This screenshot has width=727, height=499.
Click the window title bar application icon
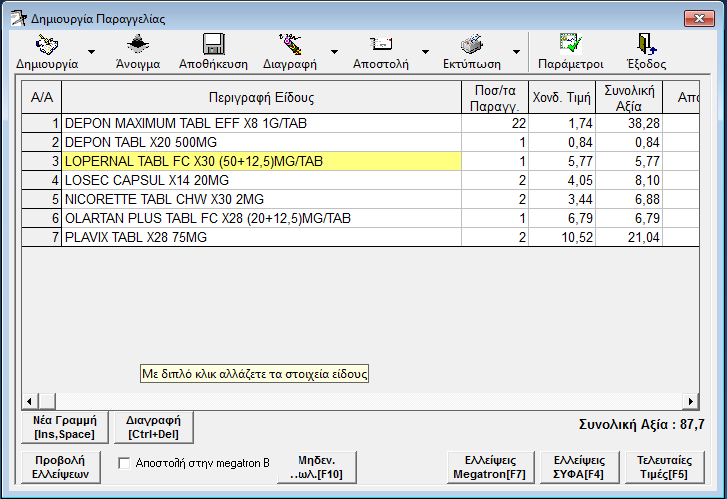tap(19, 19)
